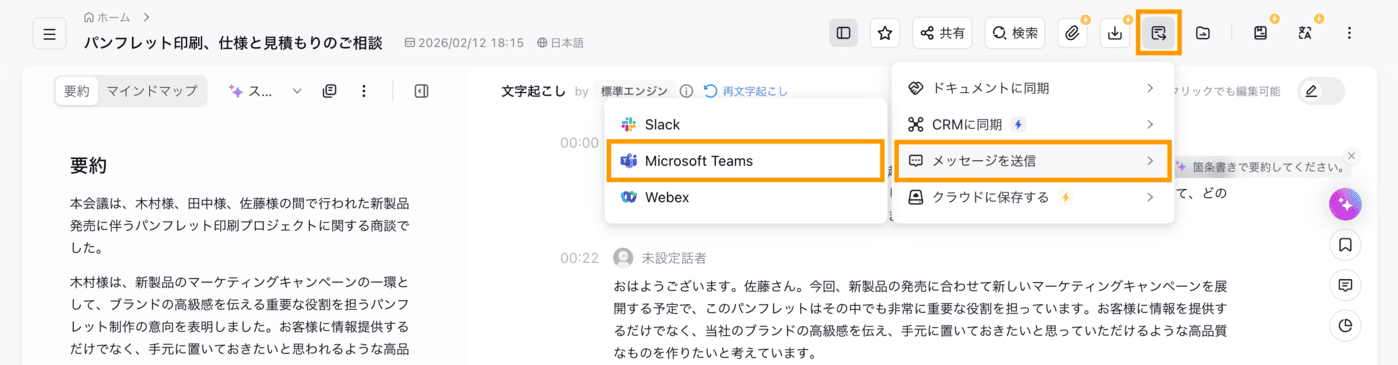This screenshot has height=365, width=1398.
Task: Open クラウドに保存する menu item
Action: click(1032, 197)
